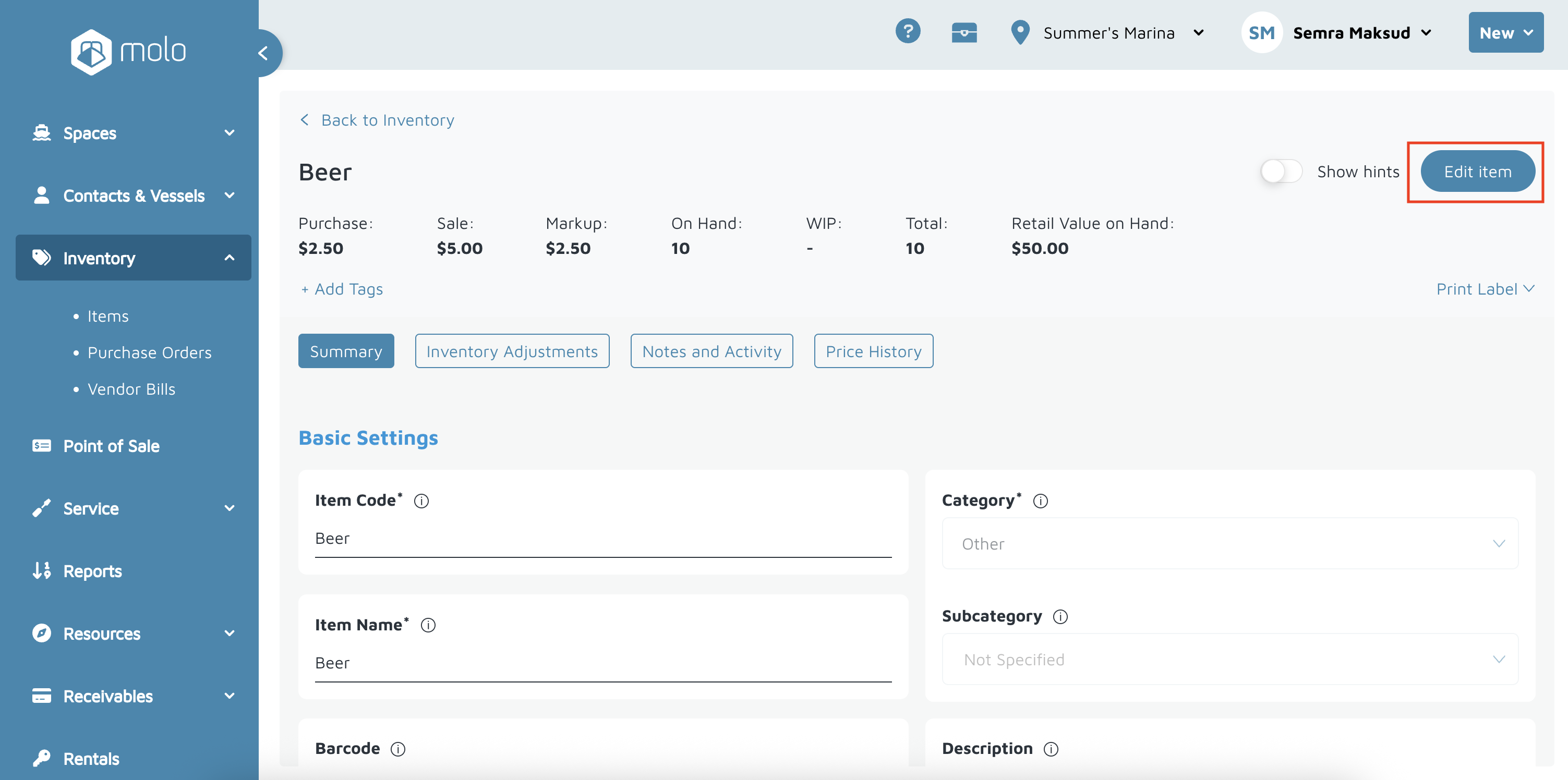Image resolution: width=1568 pixels, height=780 pixels.
Task: Switch to the Inventory Adjustments tab
Action: (x=512, y=351)
